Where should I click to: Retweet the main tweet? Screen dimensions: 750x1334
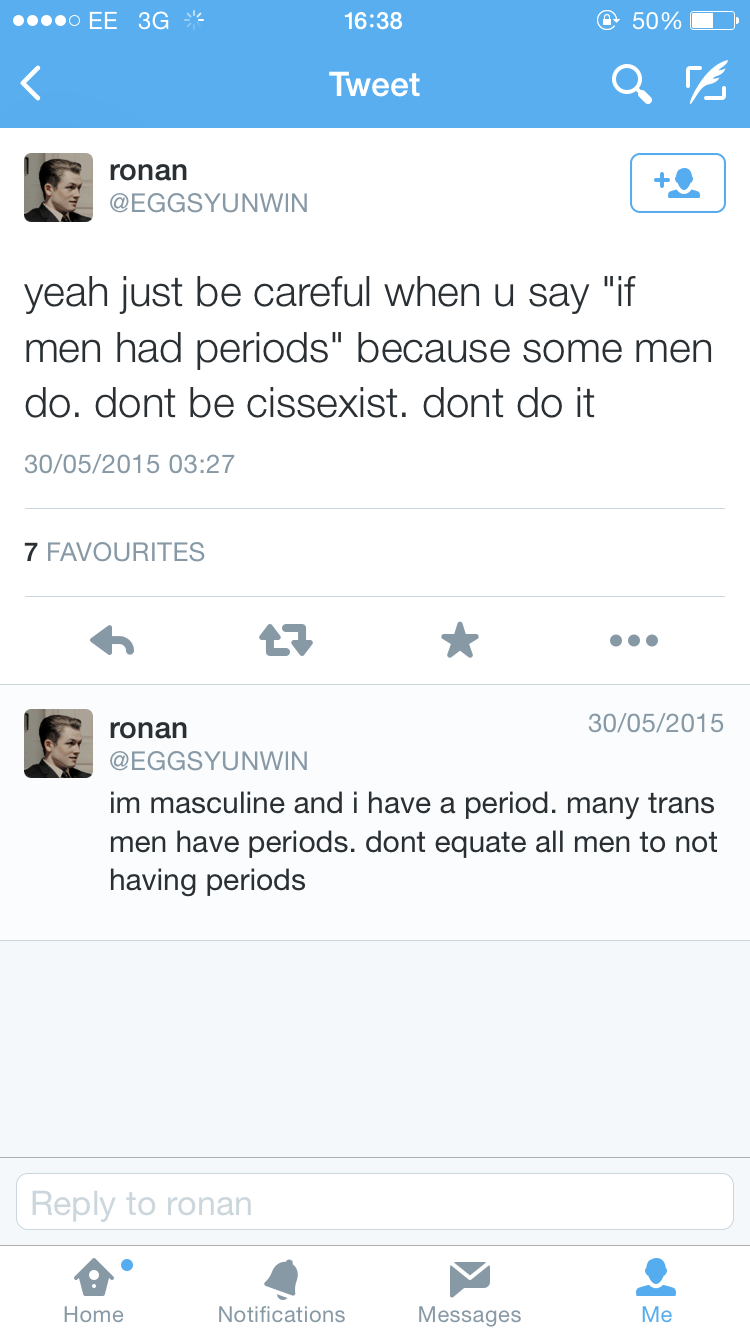pos(286,640)
